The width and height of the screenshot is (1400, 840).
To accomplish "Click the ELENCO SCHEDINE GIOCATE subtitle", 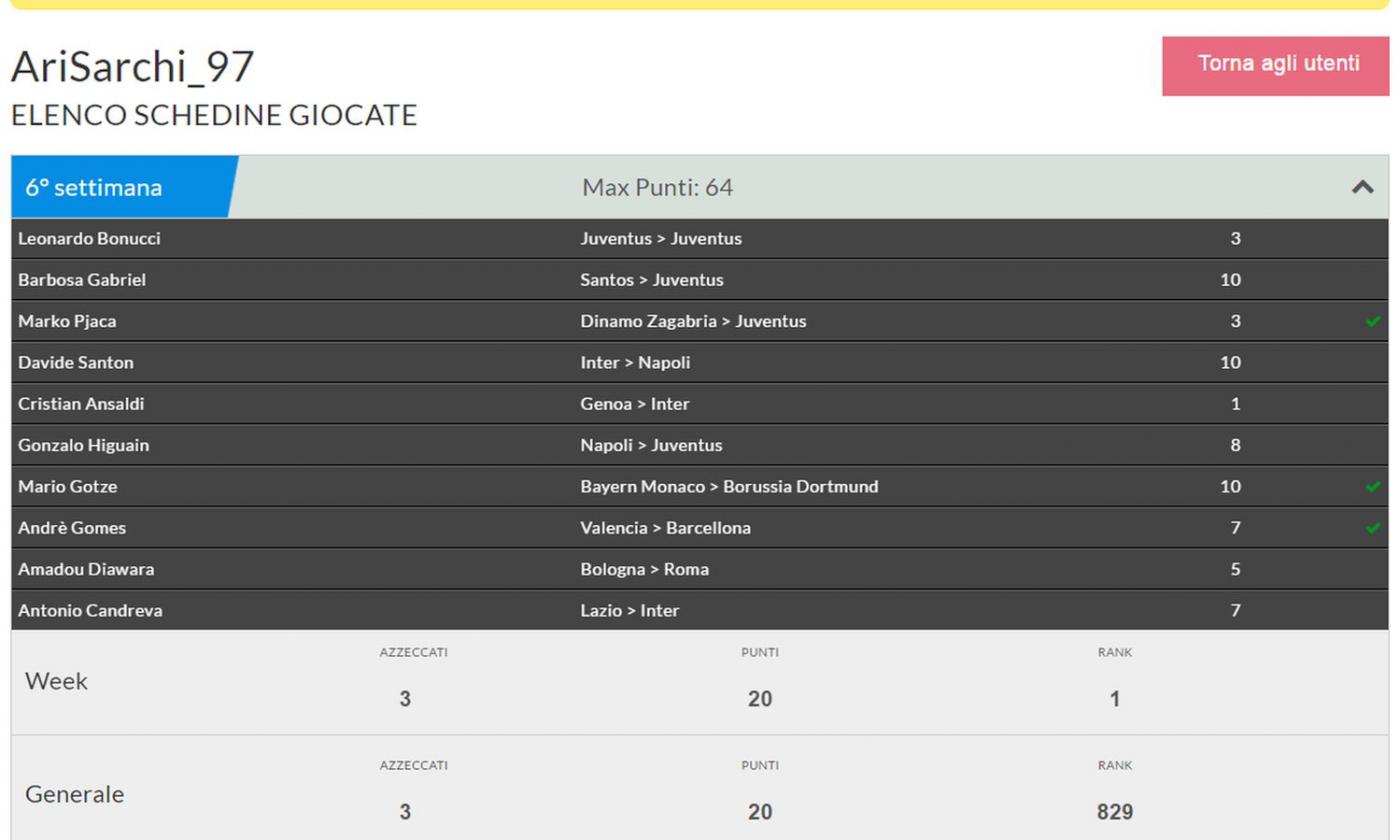I will click(214, 115).
